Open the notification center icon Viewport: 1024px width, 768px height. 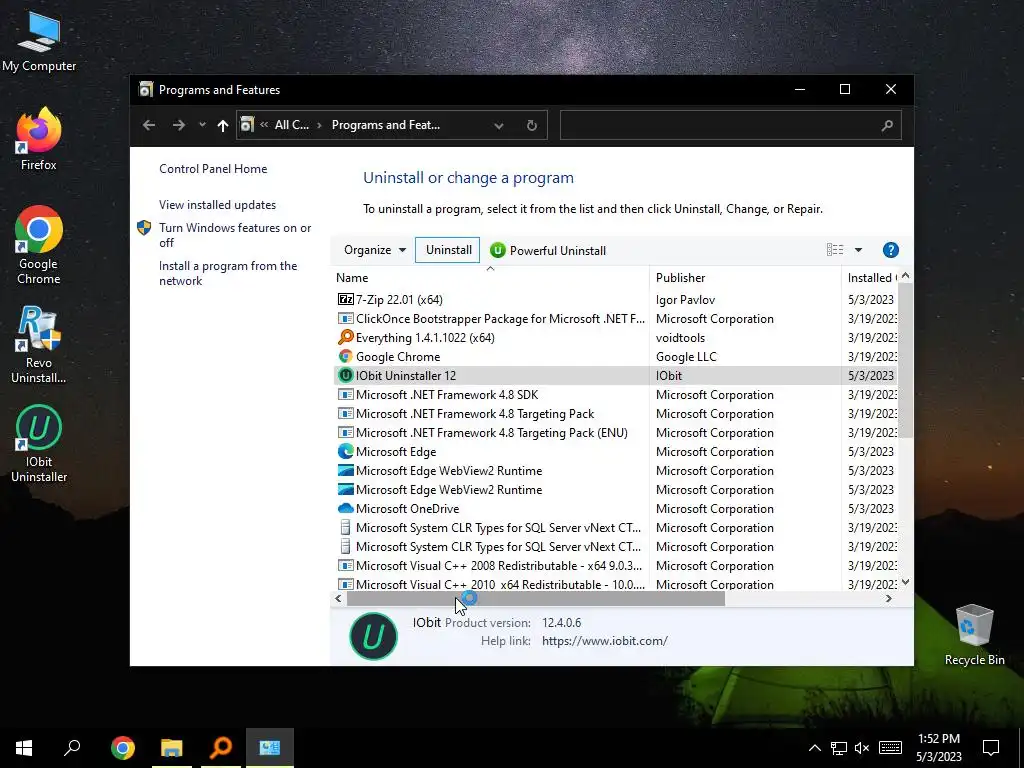click(991, 748)
